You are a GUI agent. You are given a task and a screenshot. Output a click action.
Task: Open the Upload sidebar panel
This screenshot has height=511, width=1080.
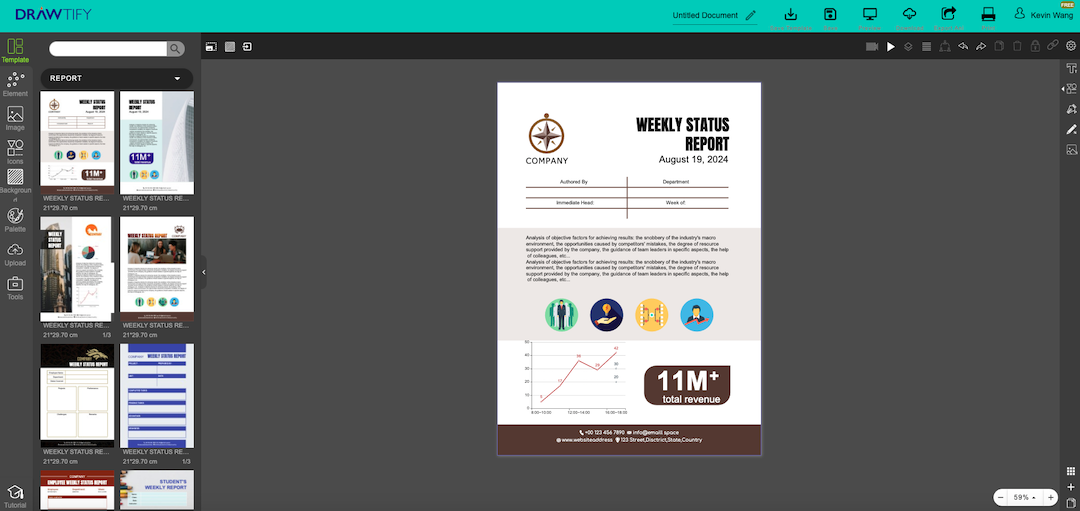(15, 254)
